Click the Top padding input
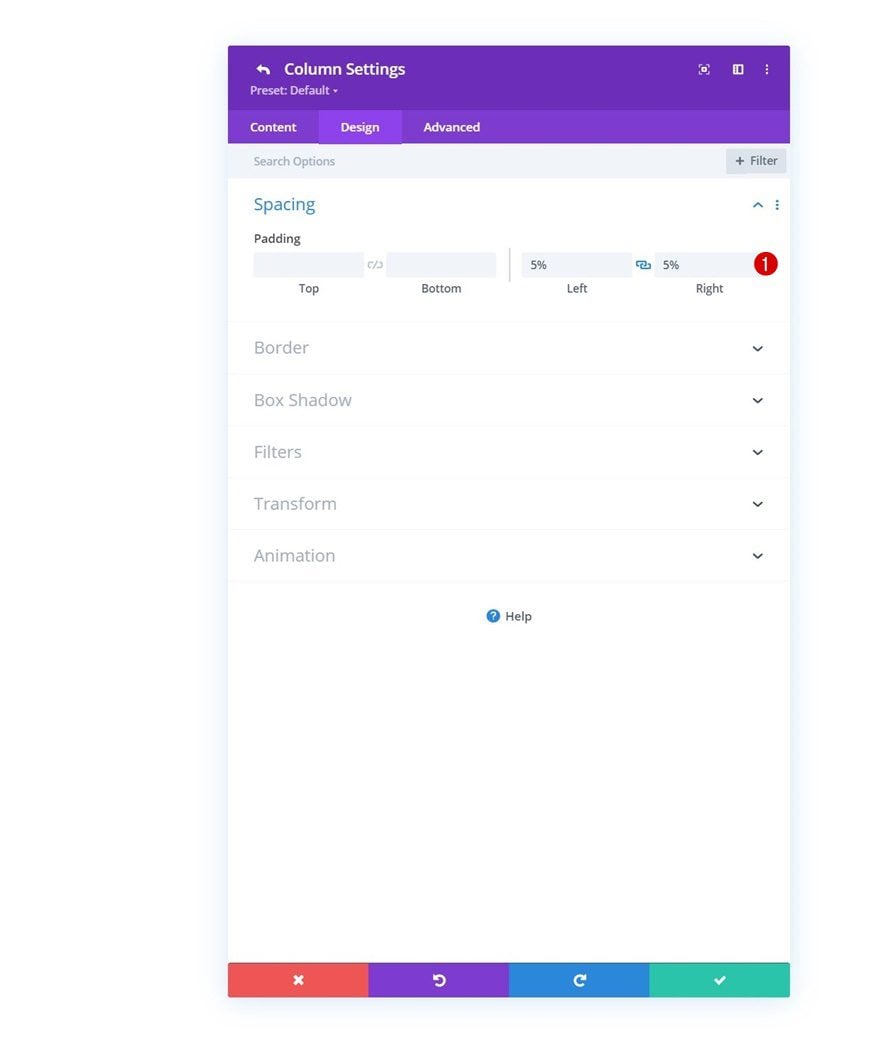The height and width of the screenshot is (1042, 880). (308, 264)
